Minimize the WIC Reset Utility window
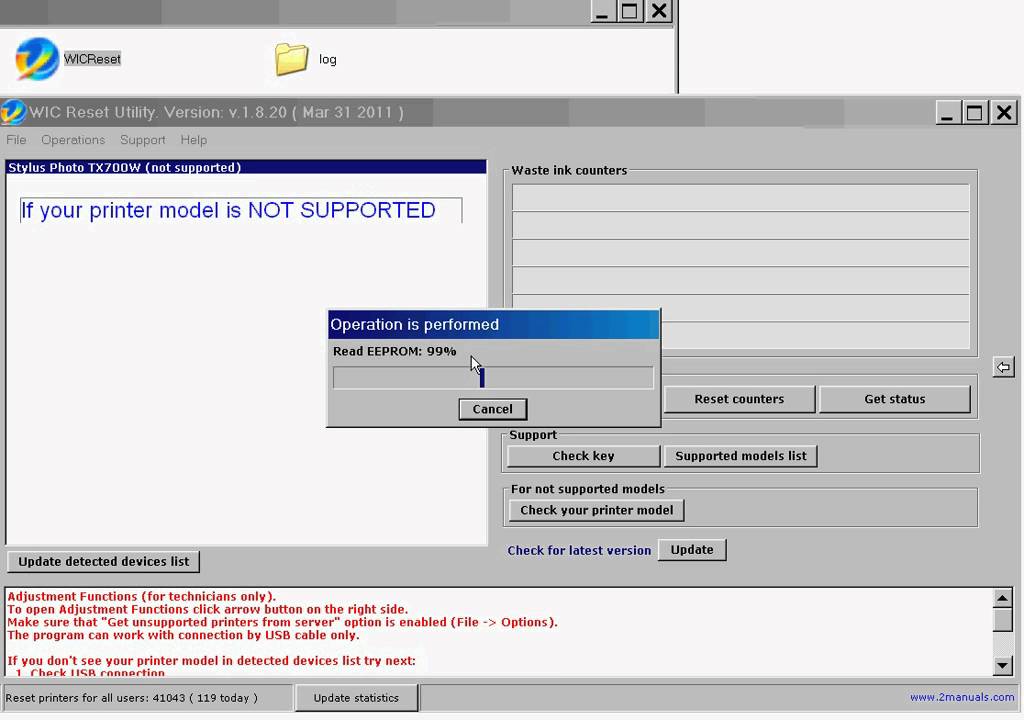Screen dimensions: 1024x720 (x=947, y=113)
